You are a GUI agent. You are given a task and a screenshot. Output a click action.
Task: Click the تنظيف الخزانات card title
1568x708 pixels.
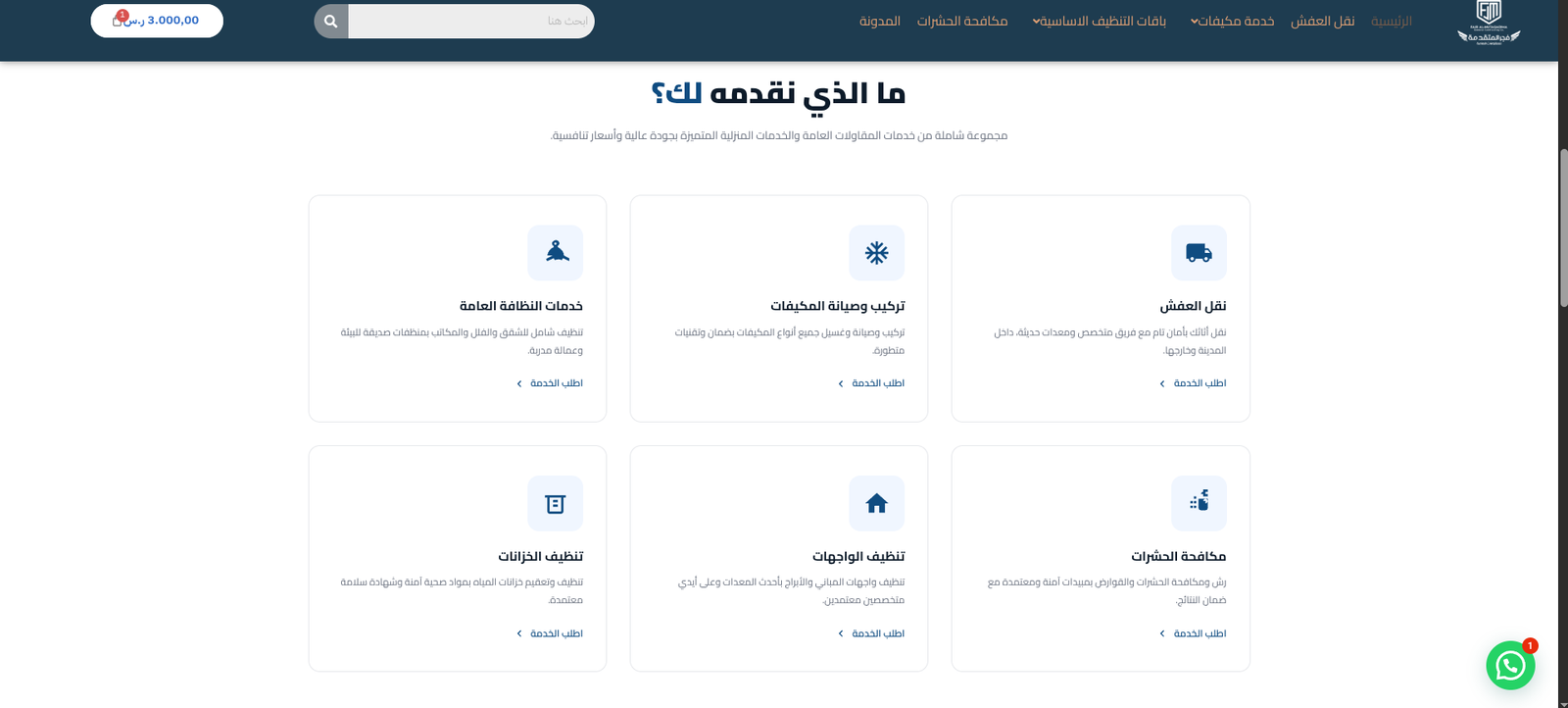coord(540,556)
